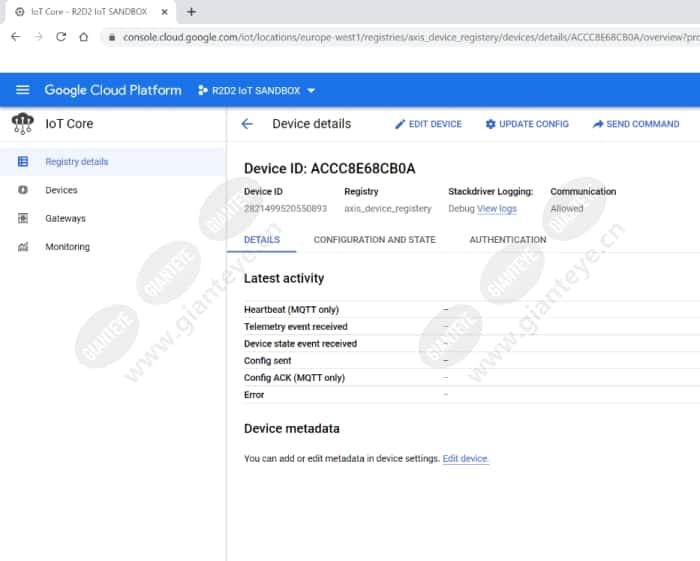Click the arrow icon for Send Command
The width and height of the screenshot is (700, 561).
click(598, 124)
